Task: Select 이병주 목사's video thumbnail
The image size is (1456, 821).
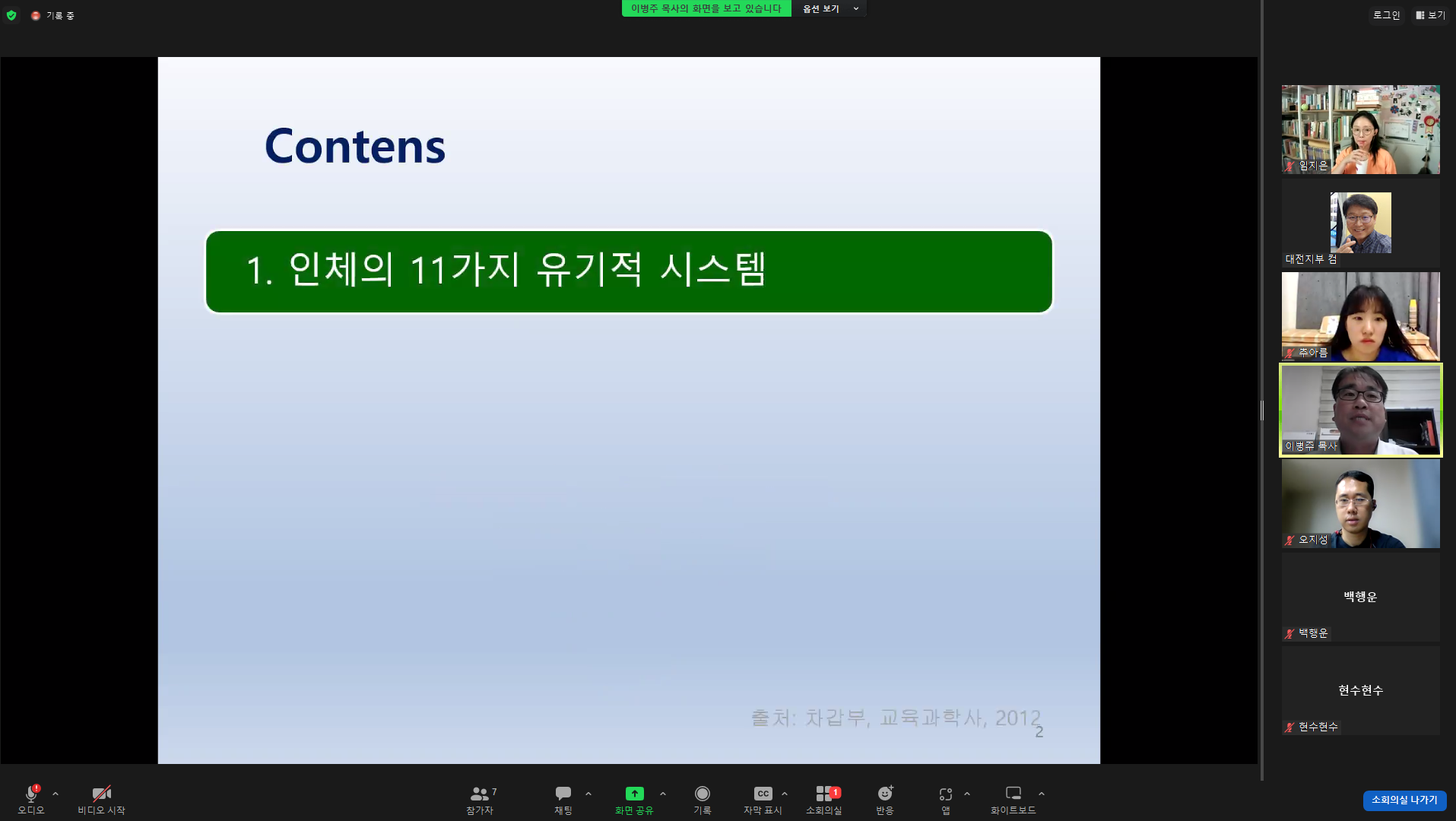Action: click(1360, 410)
